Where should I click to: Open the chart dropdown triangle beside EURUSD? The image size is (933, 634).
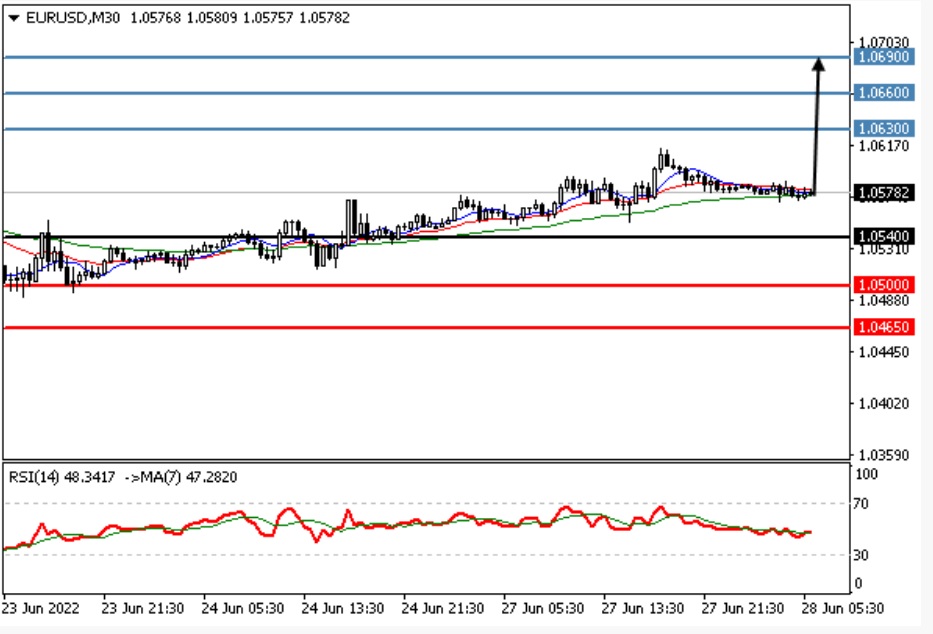tap(14, 18)
